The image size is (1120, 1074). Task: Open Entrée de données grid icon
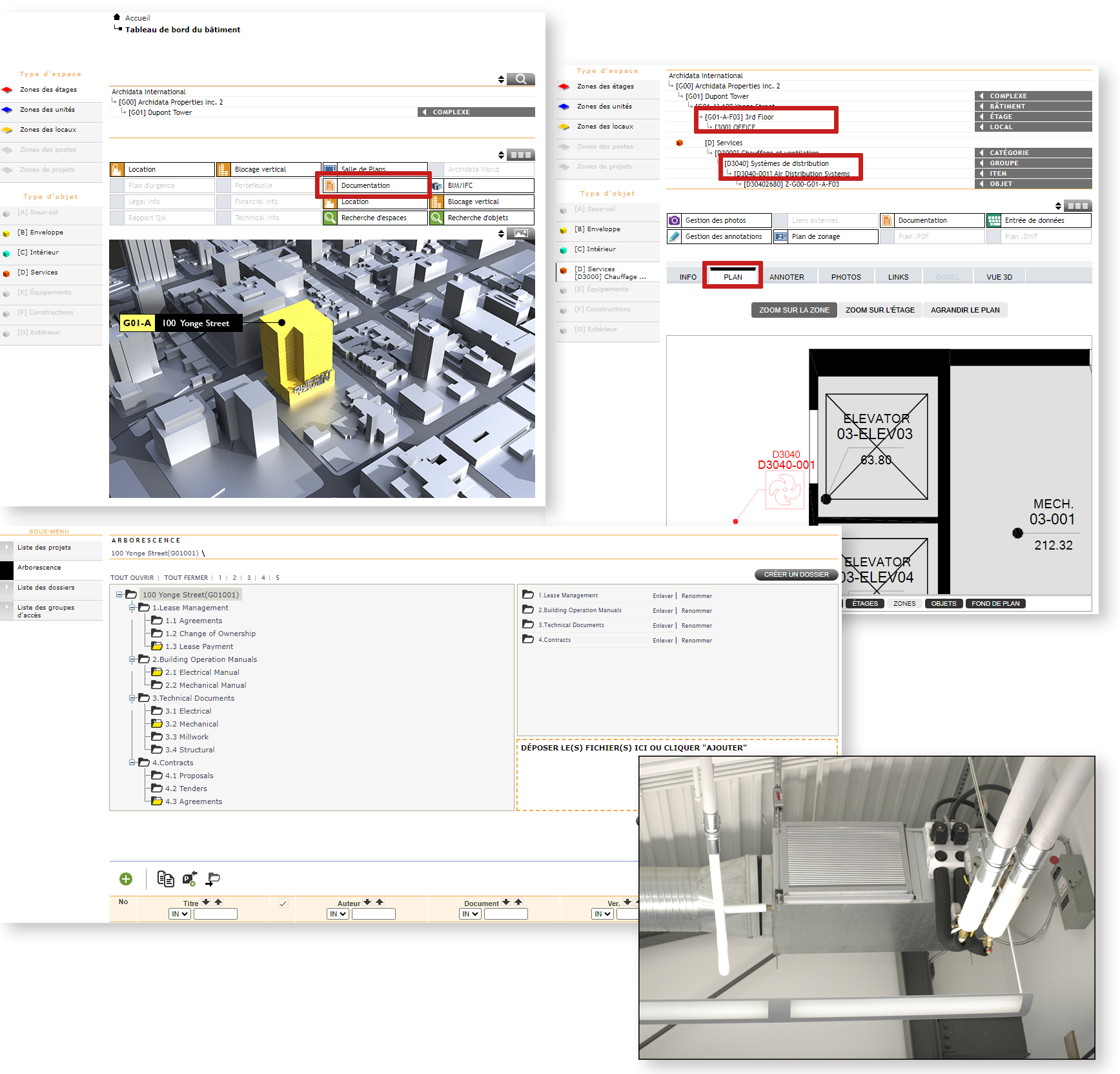pyautogui.click(x=993, y=220)
